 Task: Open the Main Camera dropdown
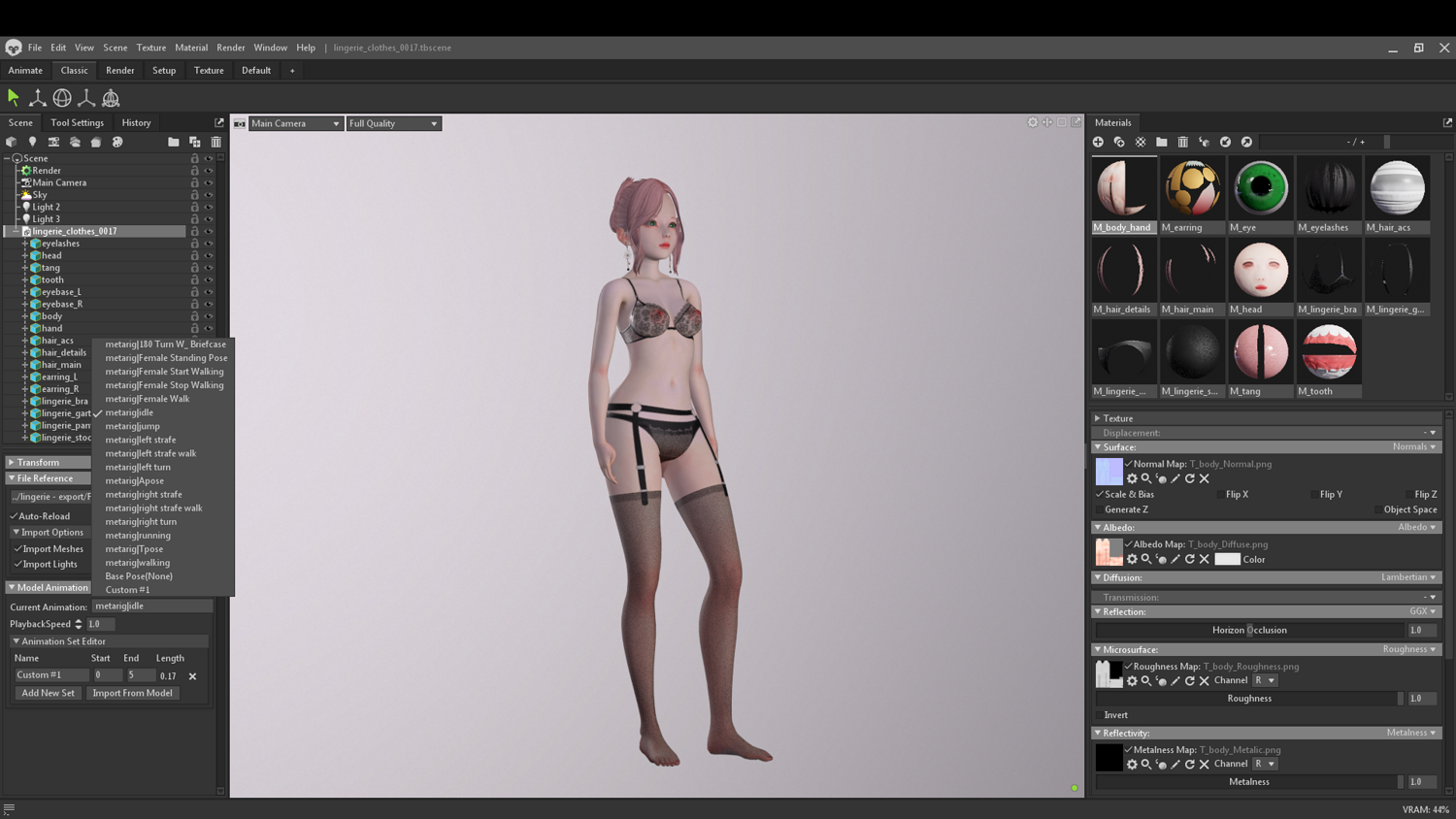pos(295,123)
